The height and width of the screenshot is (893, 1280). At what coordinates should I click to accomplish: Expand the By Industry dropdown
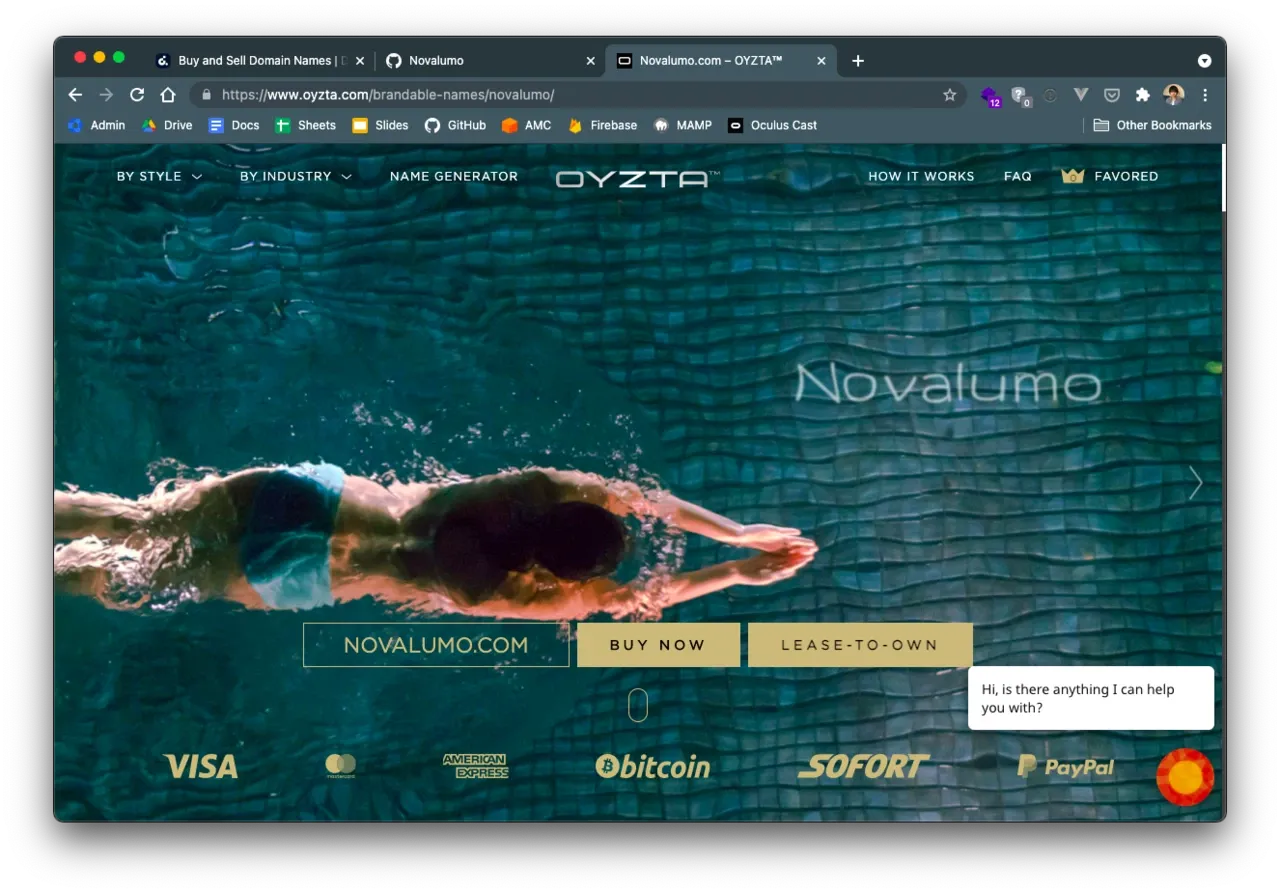295,176
